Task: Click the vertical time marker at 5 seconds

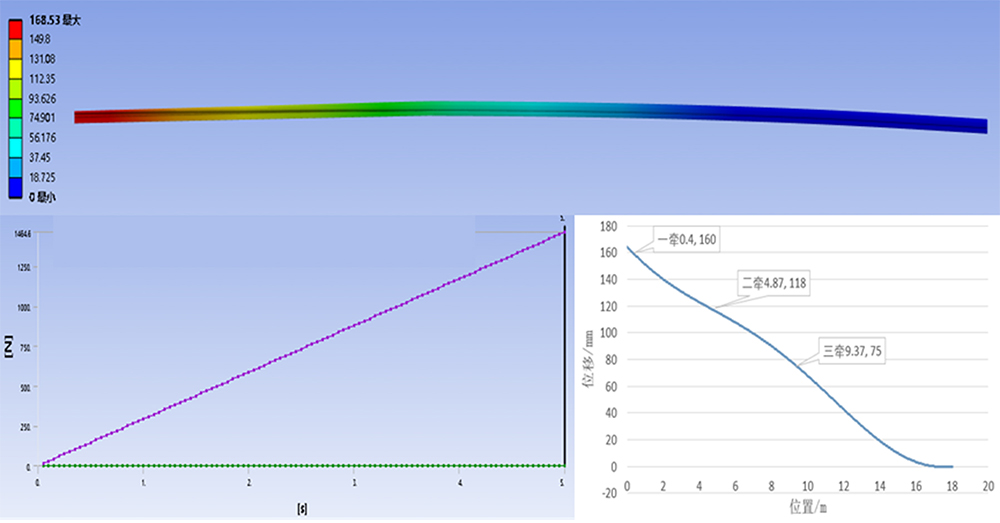Action: coord(565,350)
